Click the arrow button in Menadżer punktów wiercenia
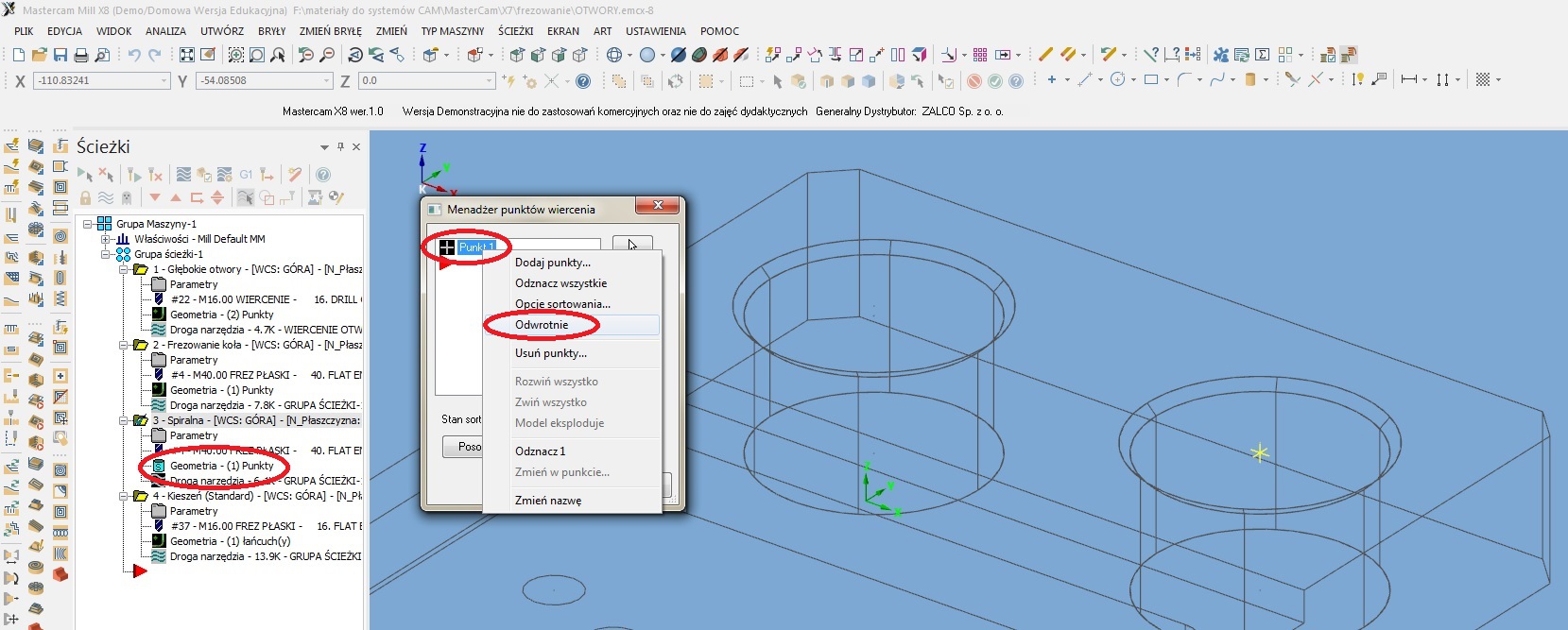Image resolution: width=1568 pixels, height=630 pixels. click(x=632, y=245)
